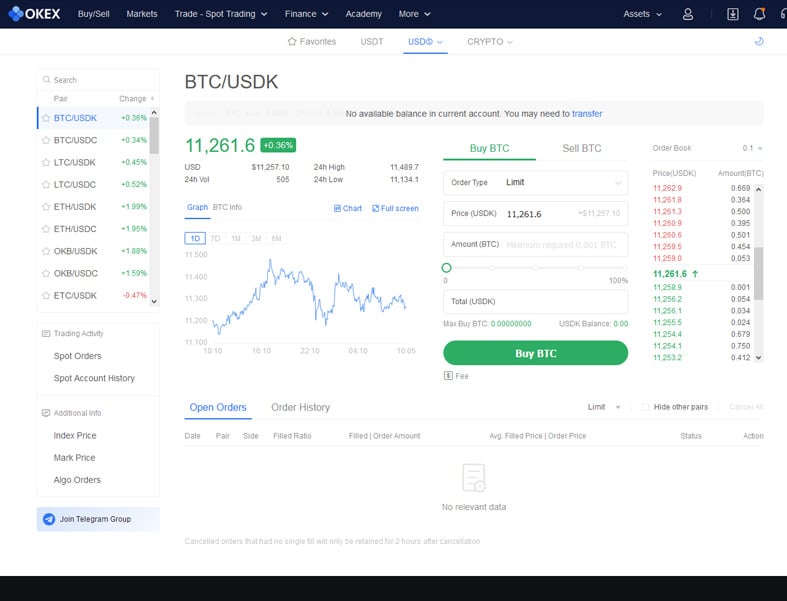Viewport: 787px width, 601px height.
Task: Favorite the LTC/USDC pair star
Action: (46, 184)
